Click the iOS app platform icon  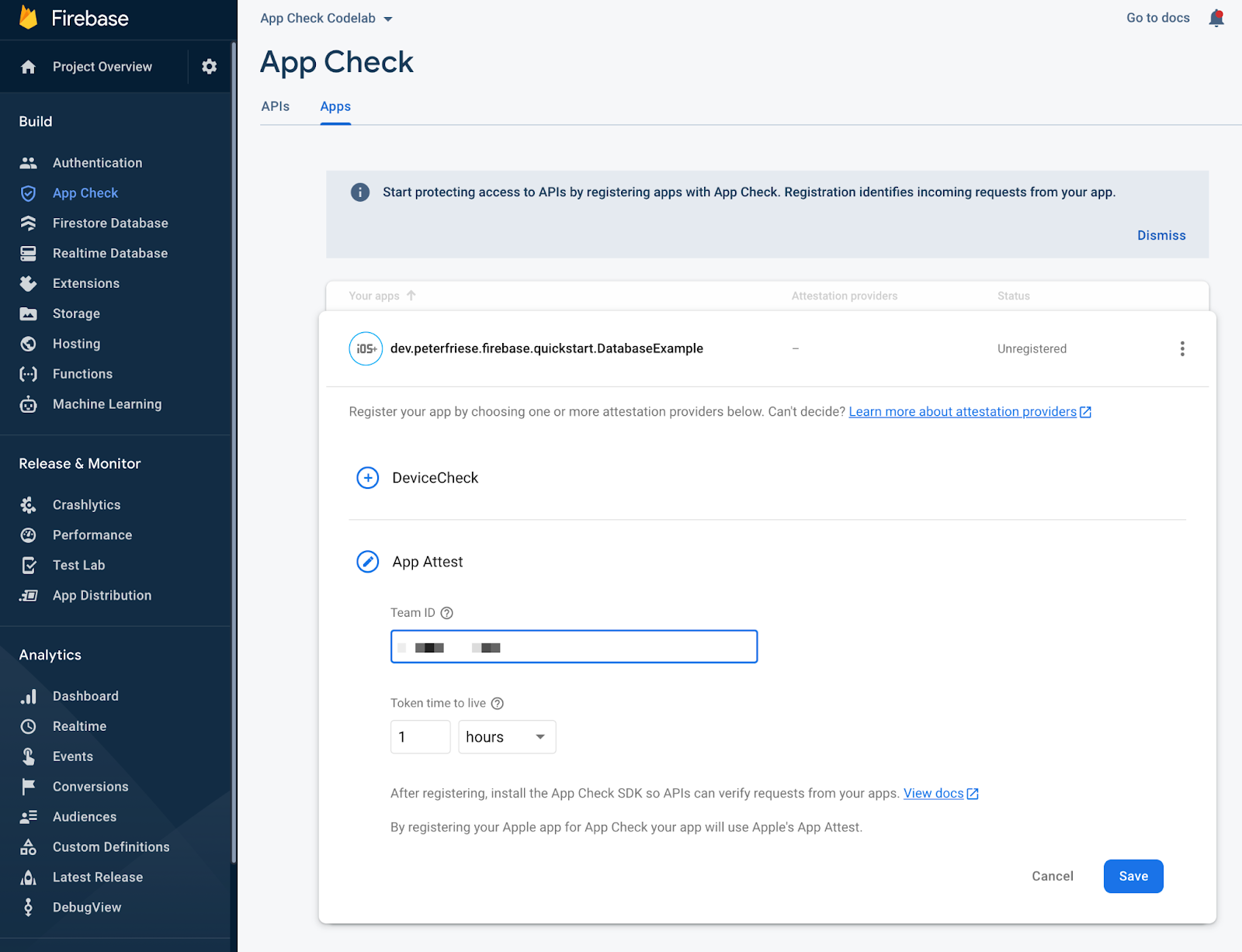[366, 348]
